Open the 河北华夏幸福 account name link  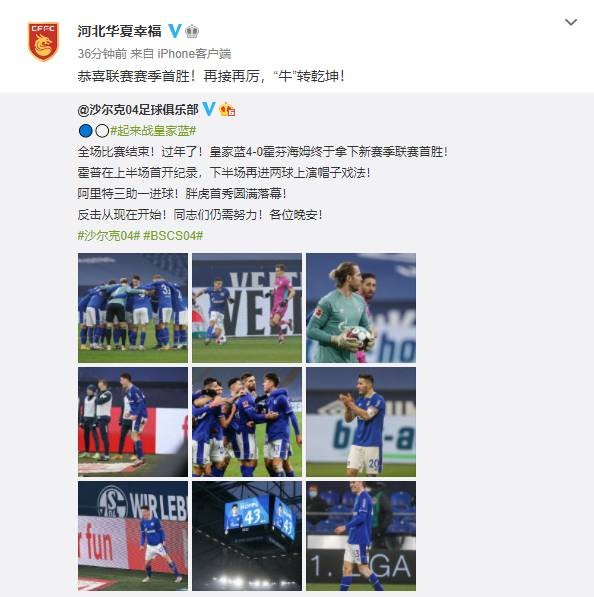tap(119, 31)
